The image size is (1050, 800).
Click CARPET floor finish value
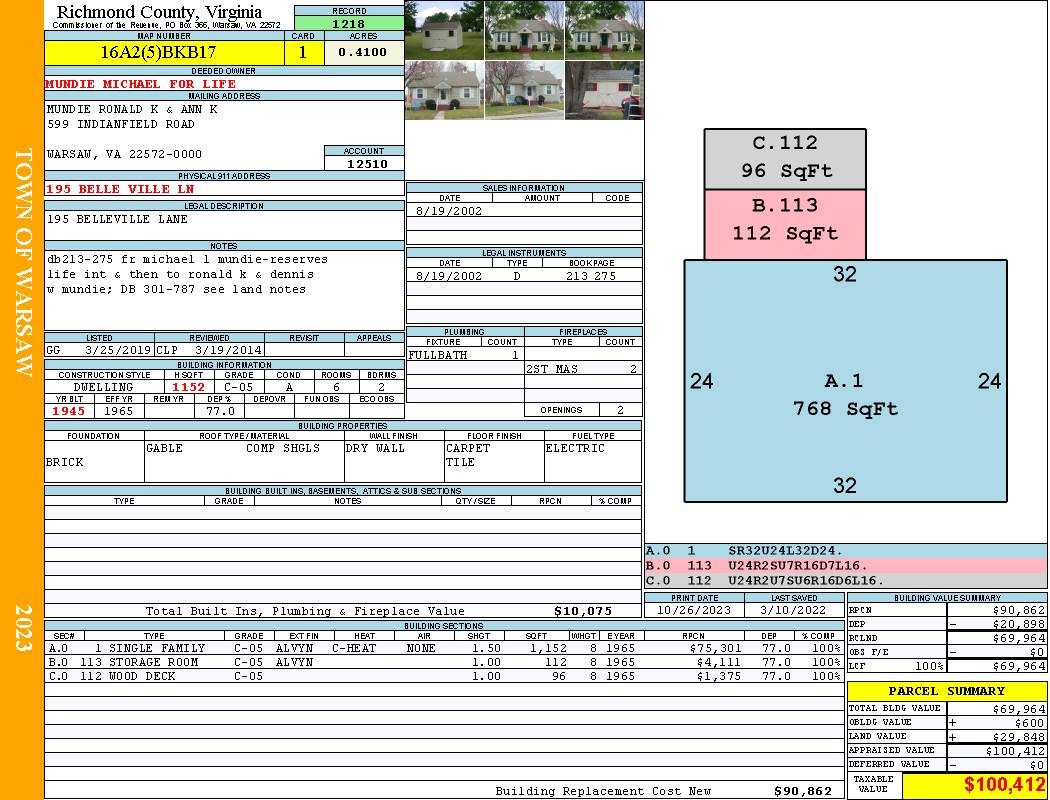pyautogui.click(x=468, y=448)
